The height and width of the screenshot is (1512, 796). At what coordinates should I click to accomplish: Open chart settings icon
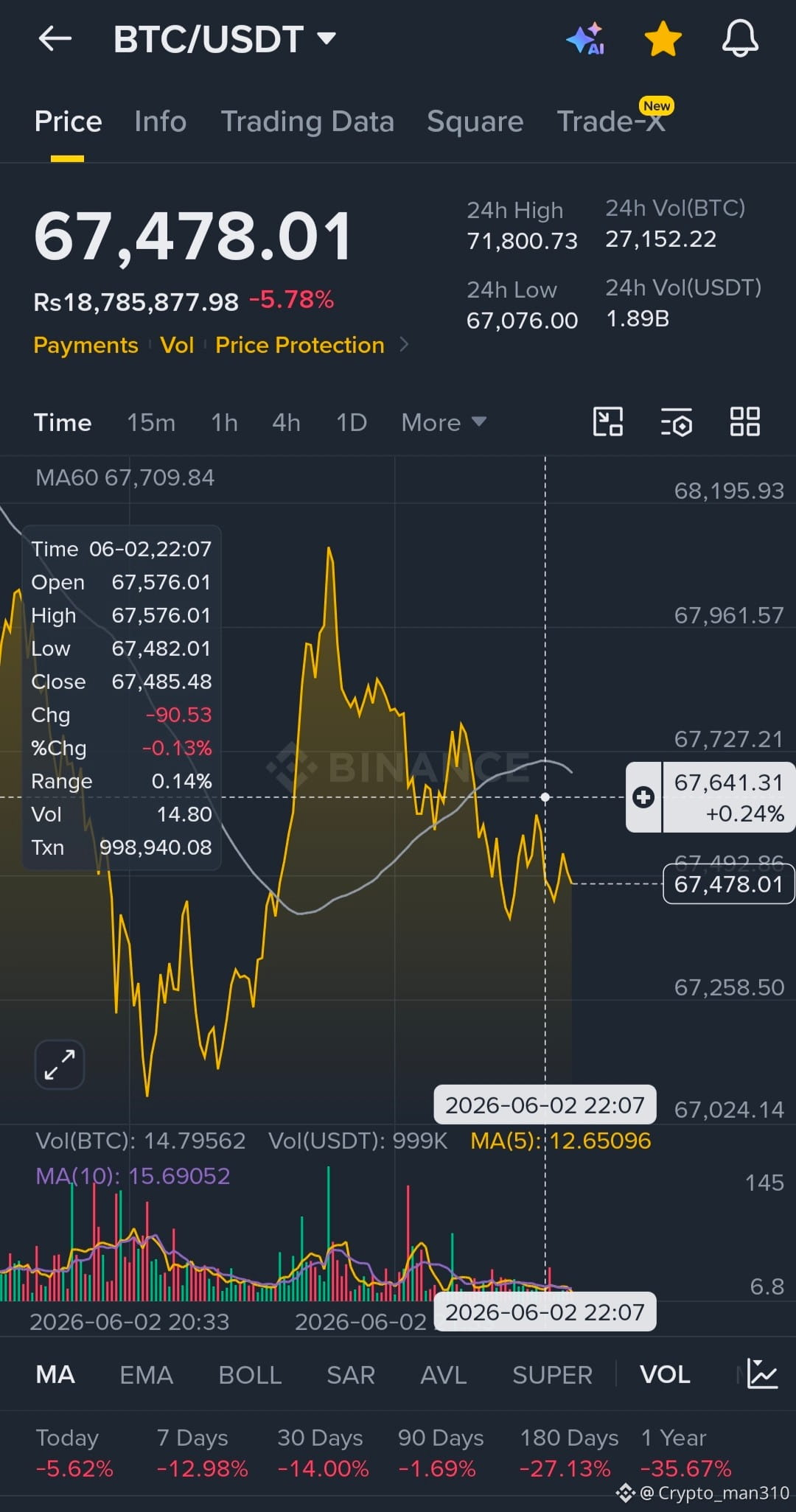tap(676, 422)
